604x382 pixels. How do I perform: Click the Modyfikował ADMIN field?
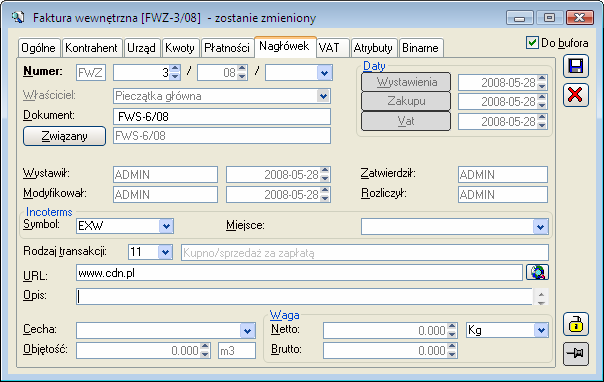click(x=165, y=194)
